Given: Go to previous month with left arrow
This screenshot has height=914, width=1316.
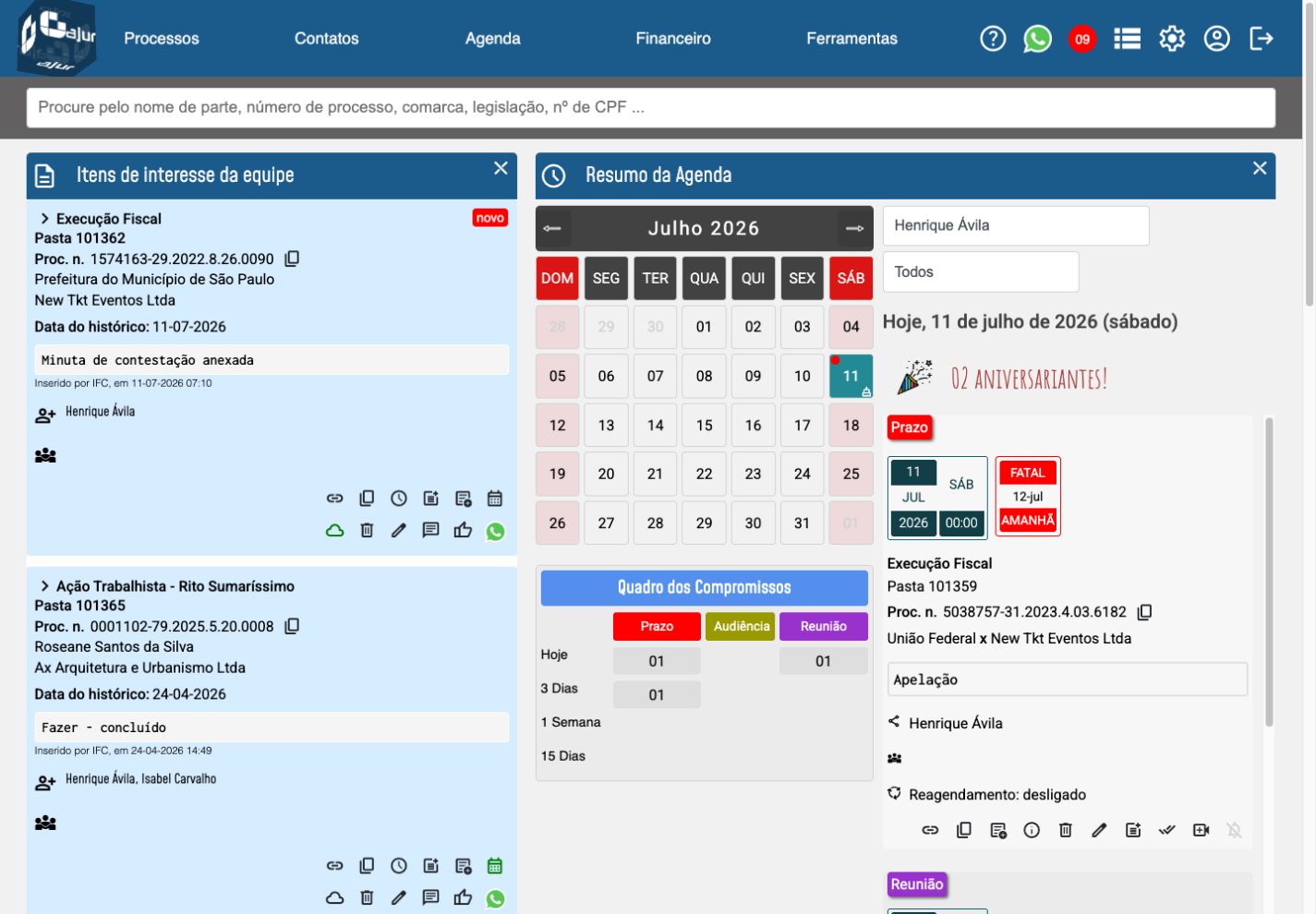Looking at the screenshot, I should (x=552, y=228).
